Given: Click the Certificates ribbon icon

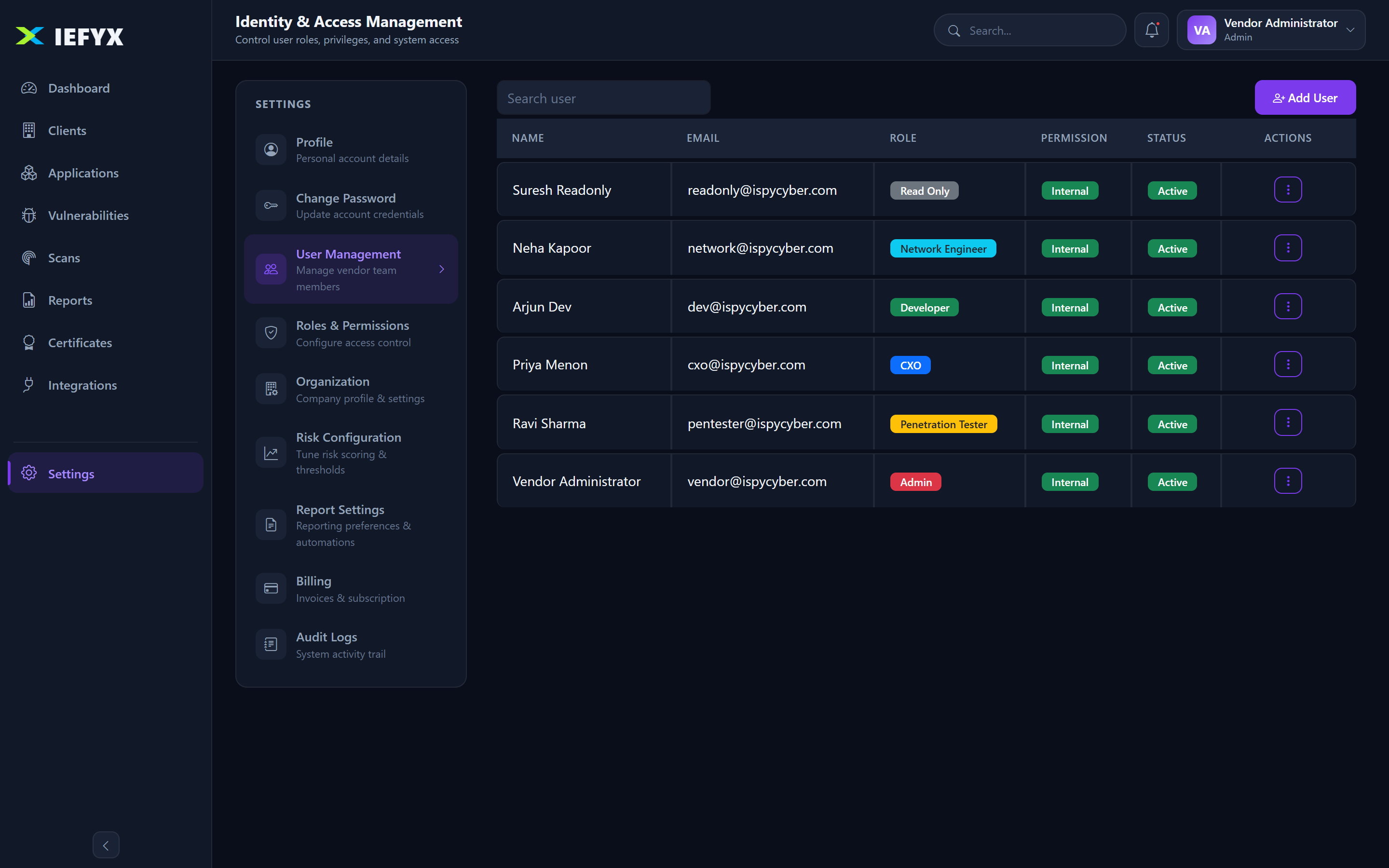Looking at the screenshot, I should click(29, 343).
